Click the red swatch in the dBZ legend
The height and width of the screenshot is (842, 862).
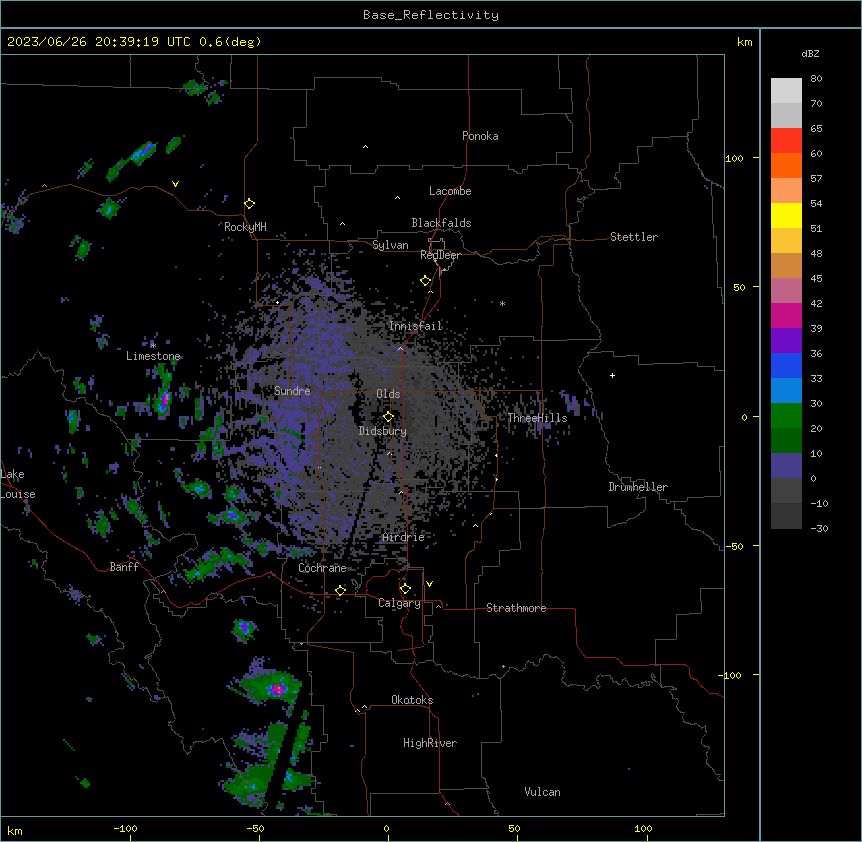click(x=786, y=141)
